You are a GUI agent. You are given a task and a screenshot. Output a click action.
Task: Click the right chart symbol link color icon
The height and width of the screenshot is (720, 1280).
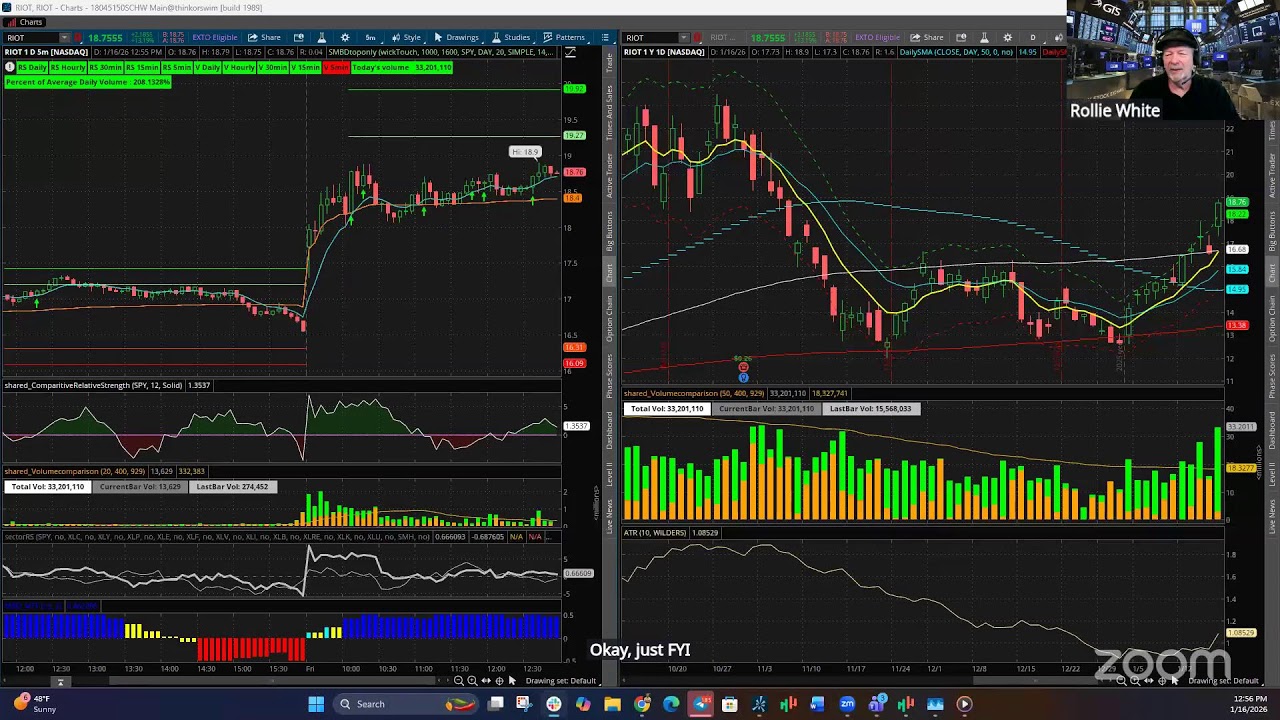coord(698,38)
